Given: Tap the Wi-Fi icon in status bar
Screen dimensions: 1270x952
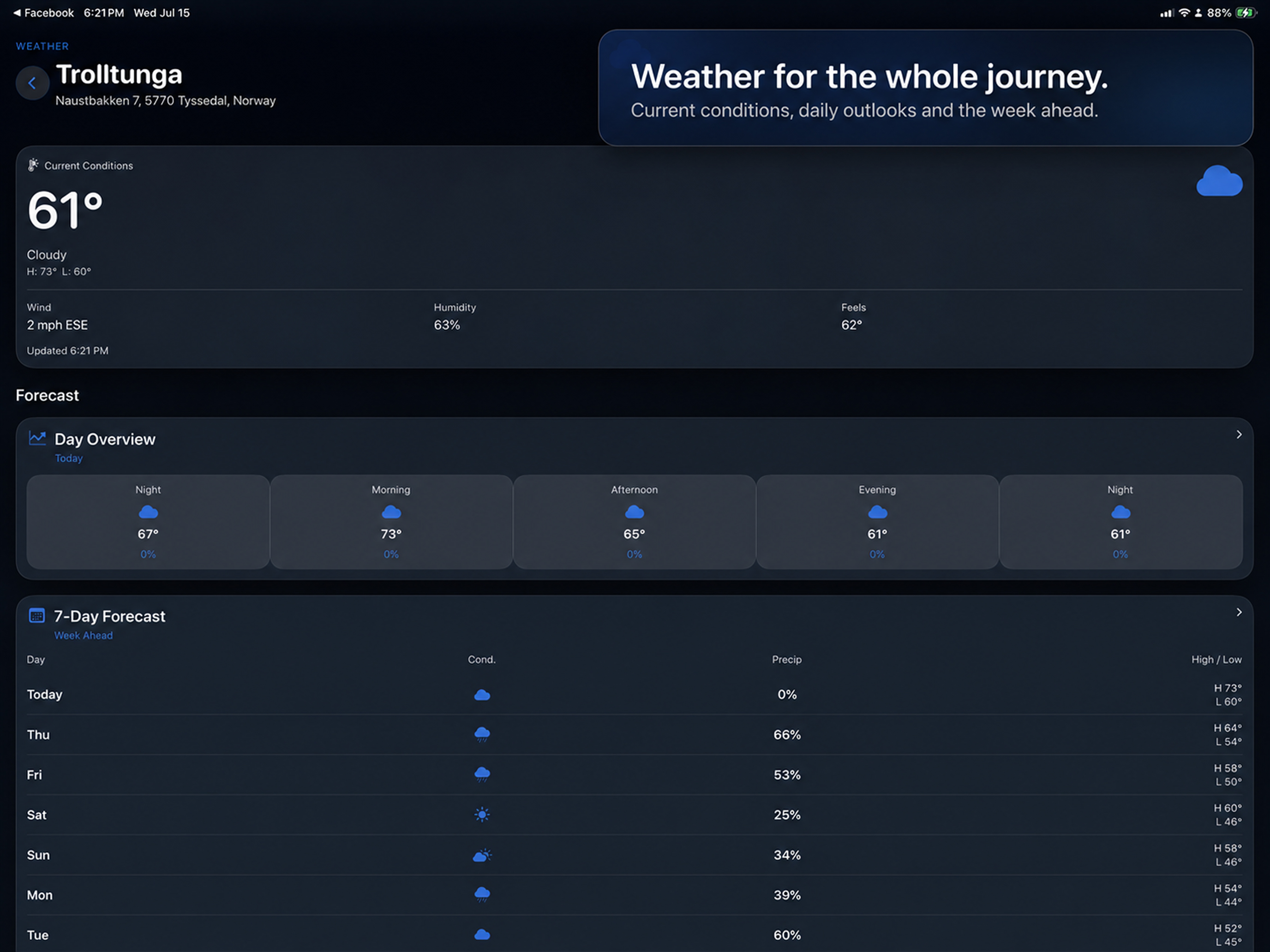Looking at the screenshot, I should pos(1184,12).
